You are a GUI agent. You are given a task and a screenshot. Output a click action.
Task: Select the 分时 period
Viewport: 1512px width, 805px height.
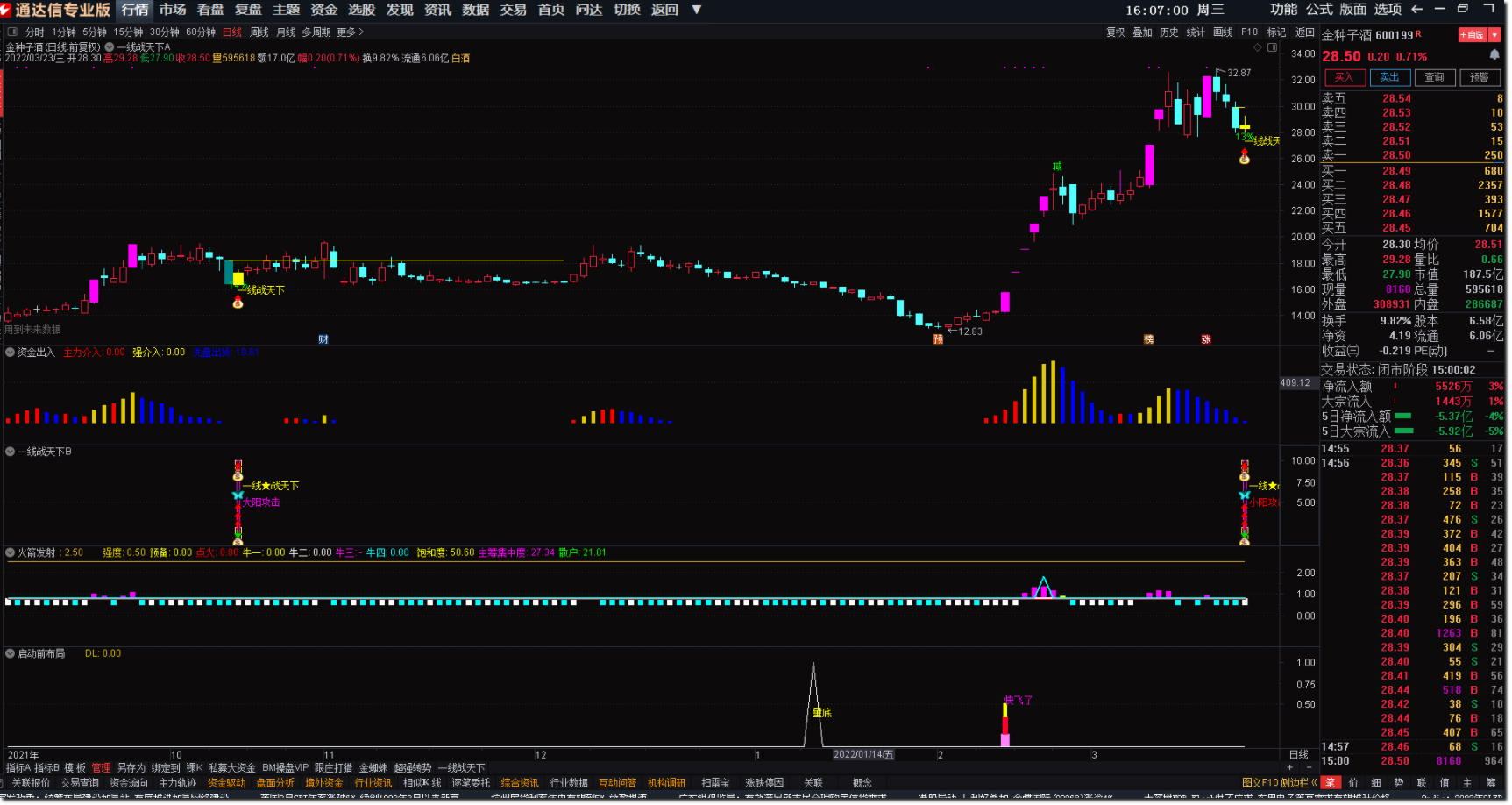[x=35, y=32]
